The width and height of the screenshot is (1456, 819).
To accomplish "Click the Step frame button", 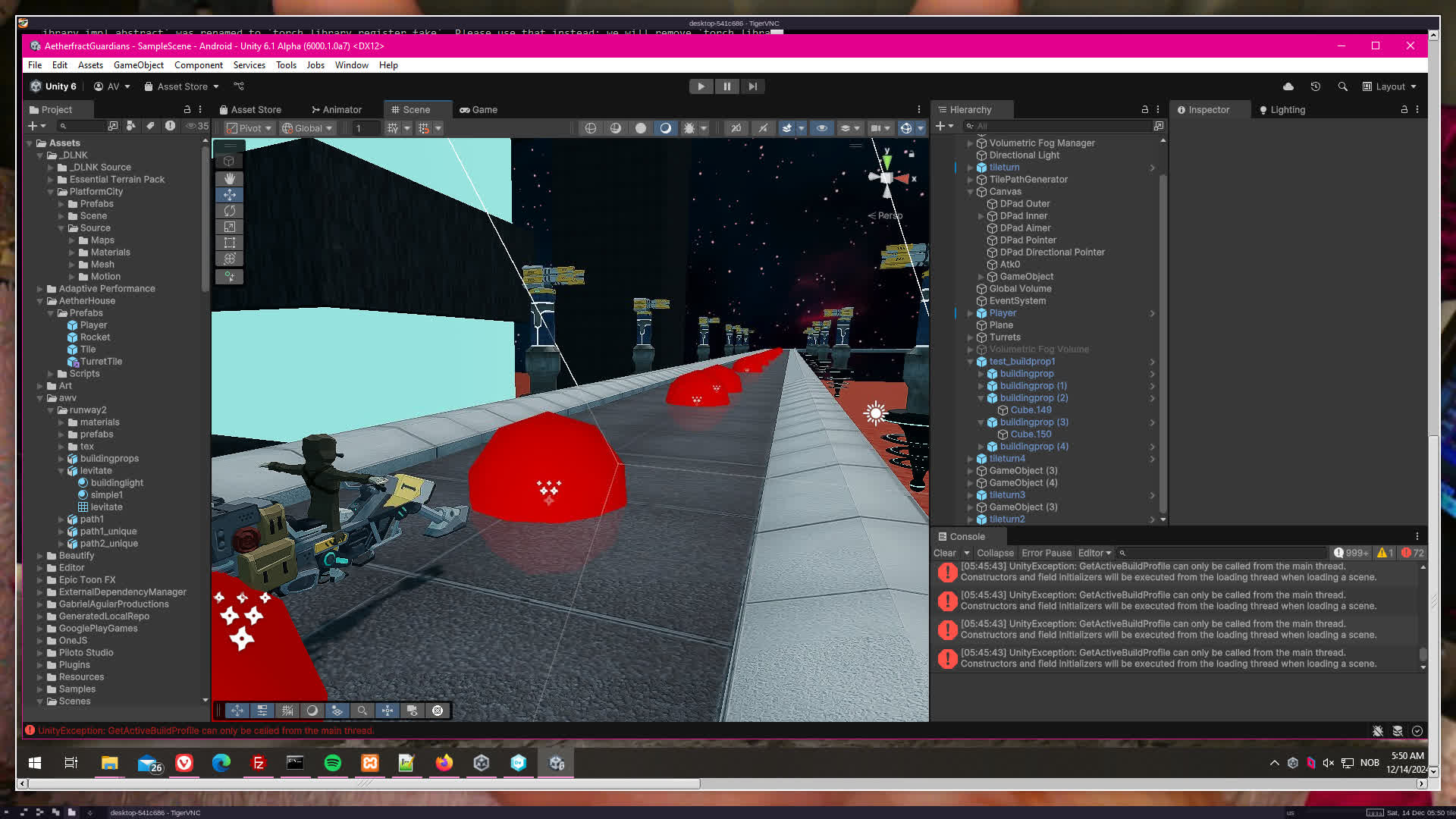I will click(x=752, y=86).
